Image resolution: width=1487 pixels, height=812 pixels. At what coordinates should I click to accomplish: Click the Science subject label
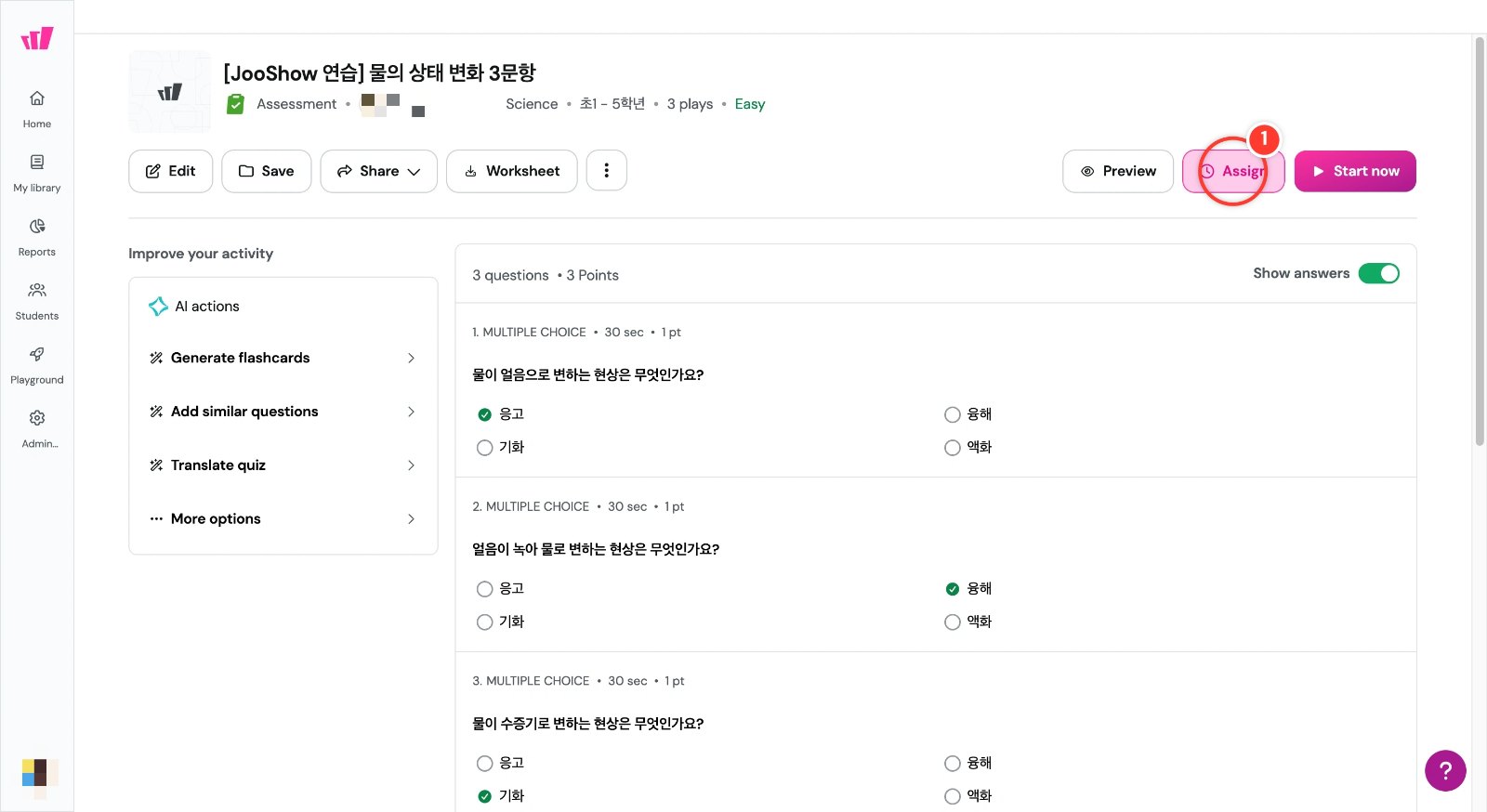click(x=532, y=104)
